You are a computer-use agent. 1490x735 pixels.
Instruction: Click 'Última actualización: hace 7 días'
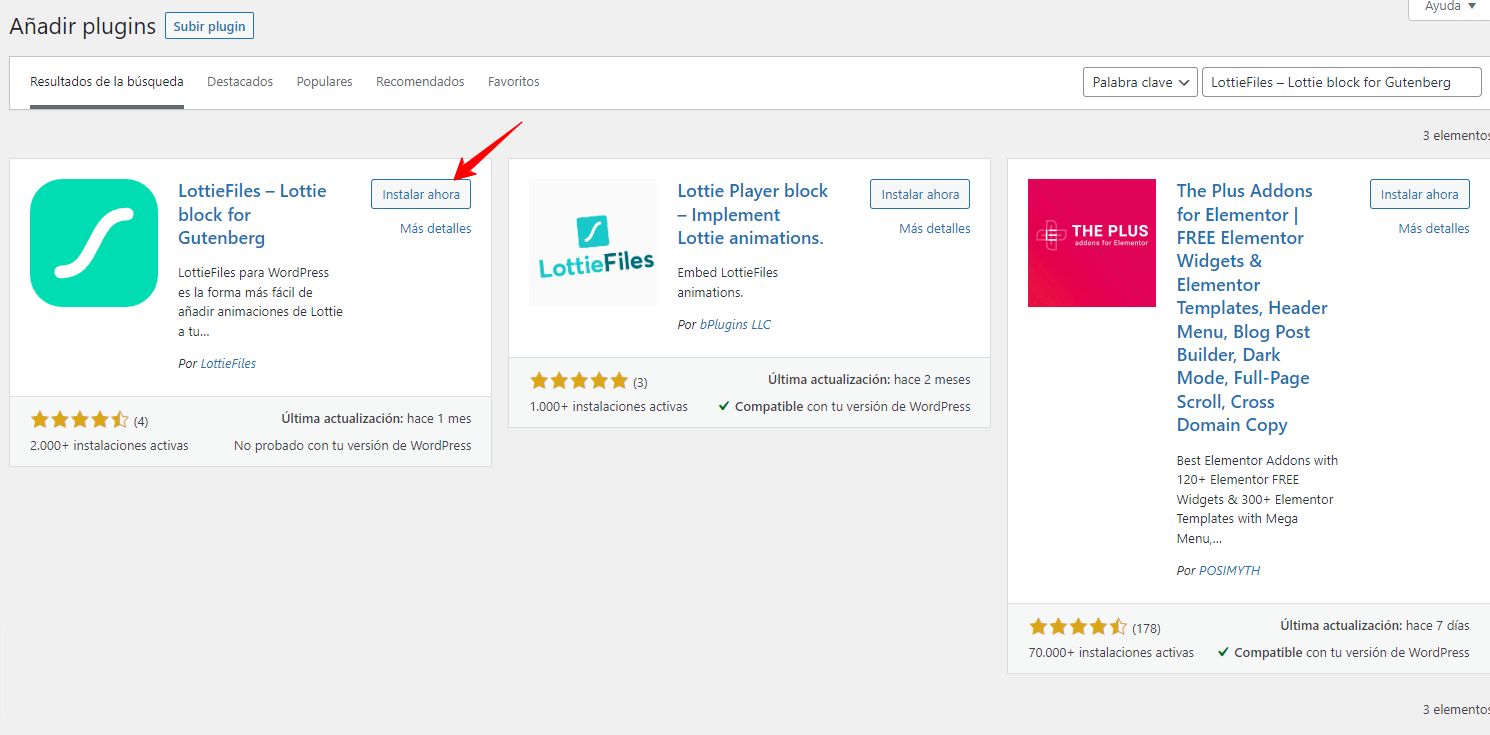pos(1375,626)
